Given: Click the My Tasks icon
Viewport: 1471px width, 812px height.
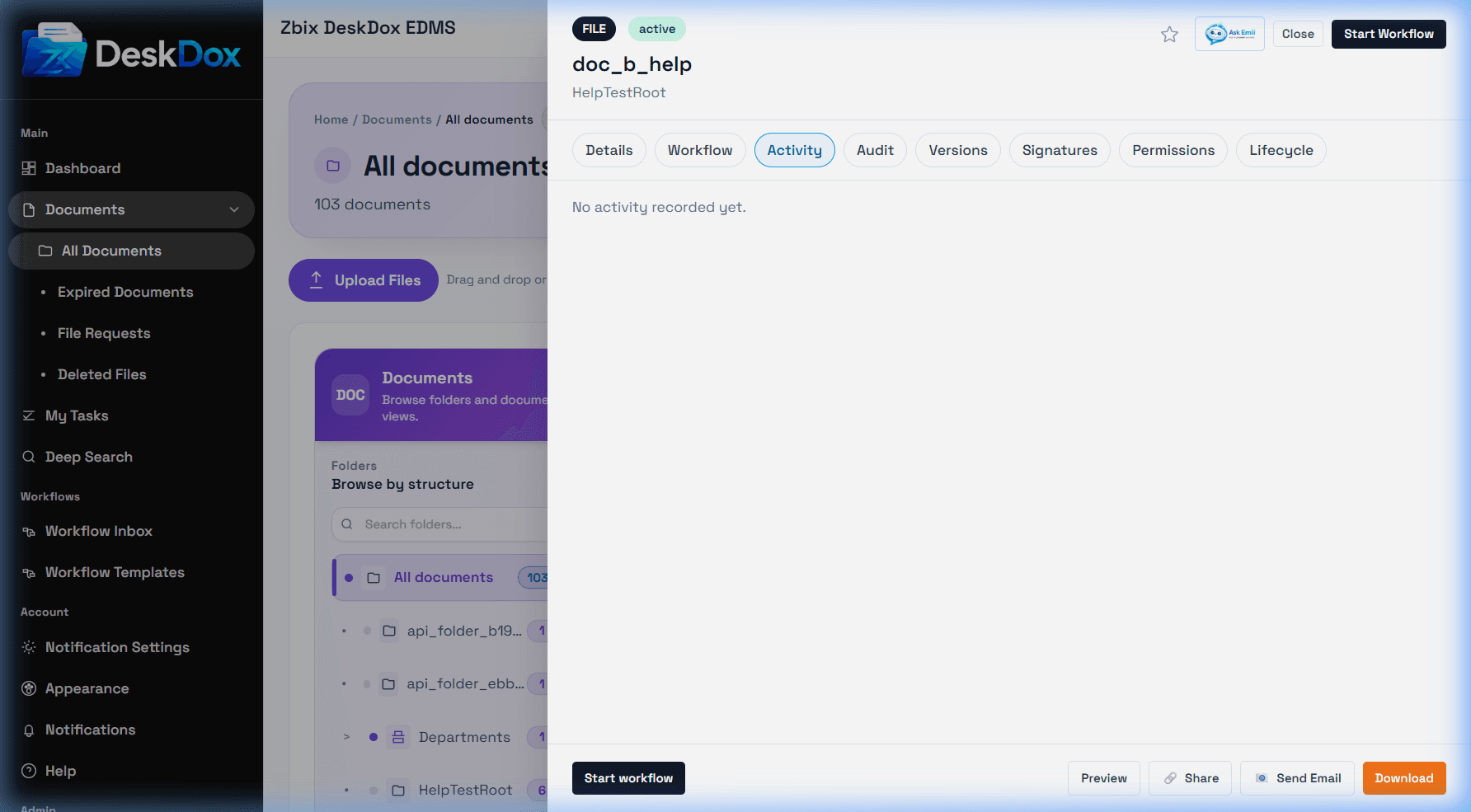Looking at the screenshot, I should coord(29,415).
